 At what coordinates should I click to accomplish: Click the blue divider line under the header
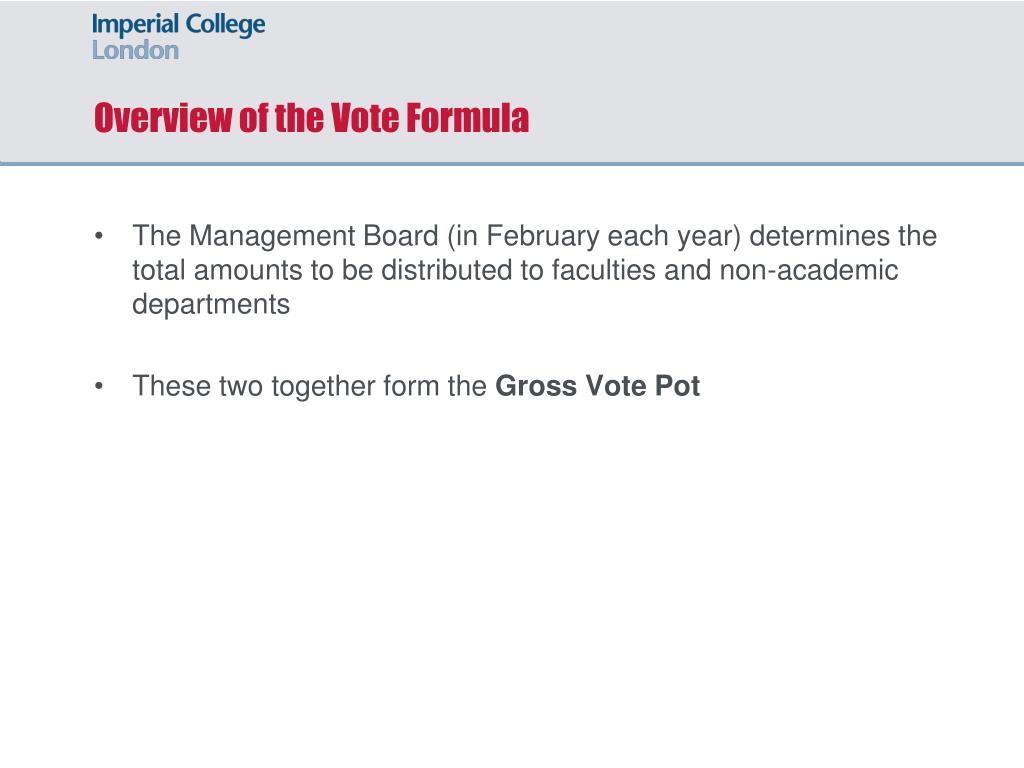(512, 163)
